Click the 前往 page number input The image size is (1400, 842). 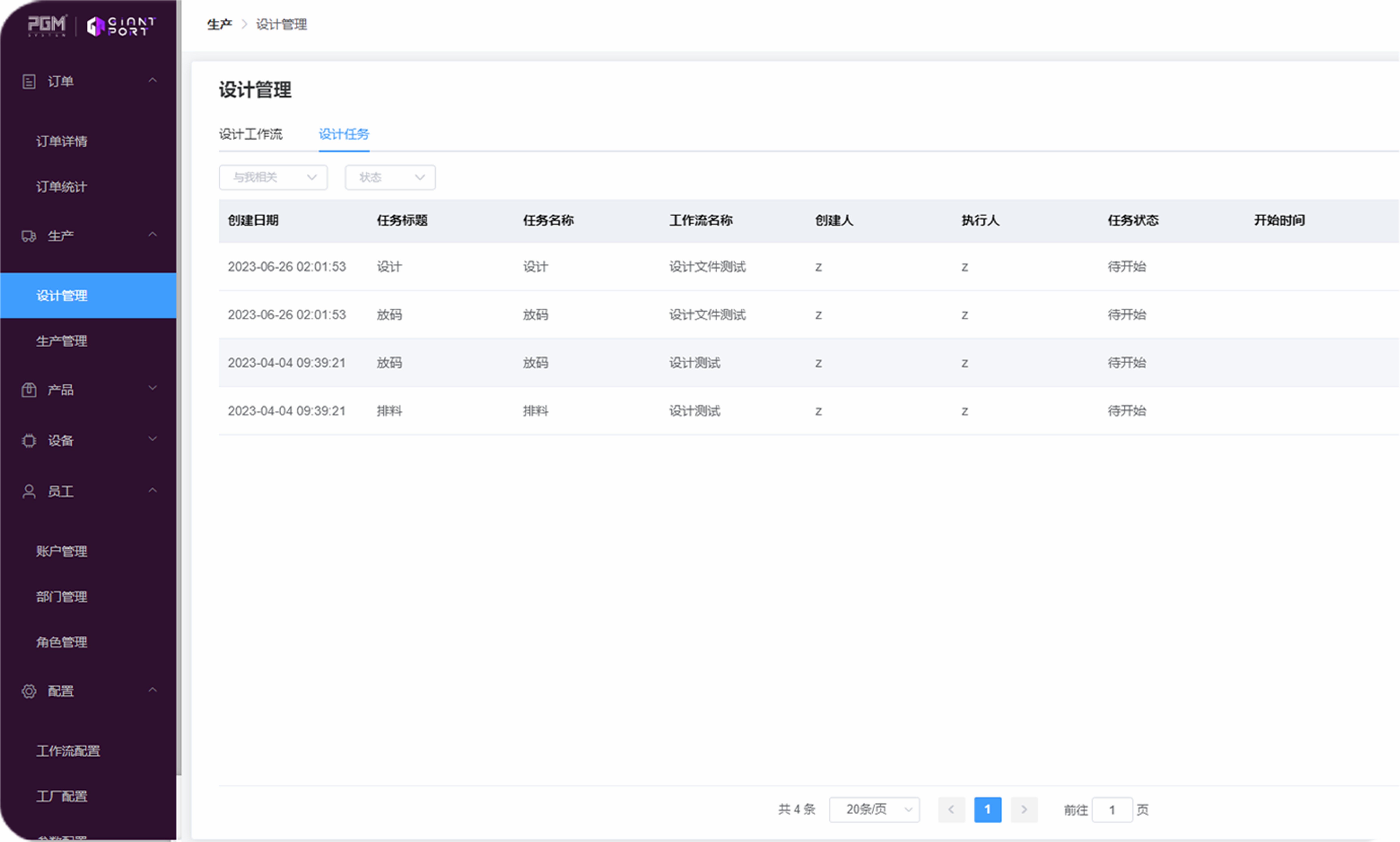tap(1112, 810)
